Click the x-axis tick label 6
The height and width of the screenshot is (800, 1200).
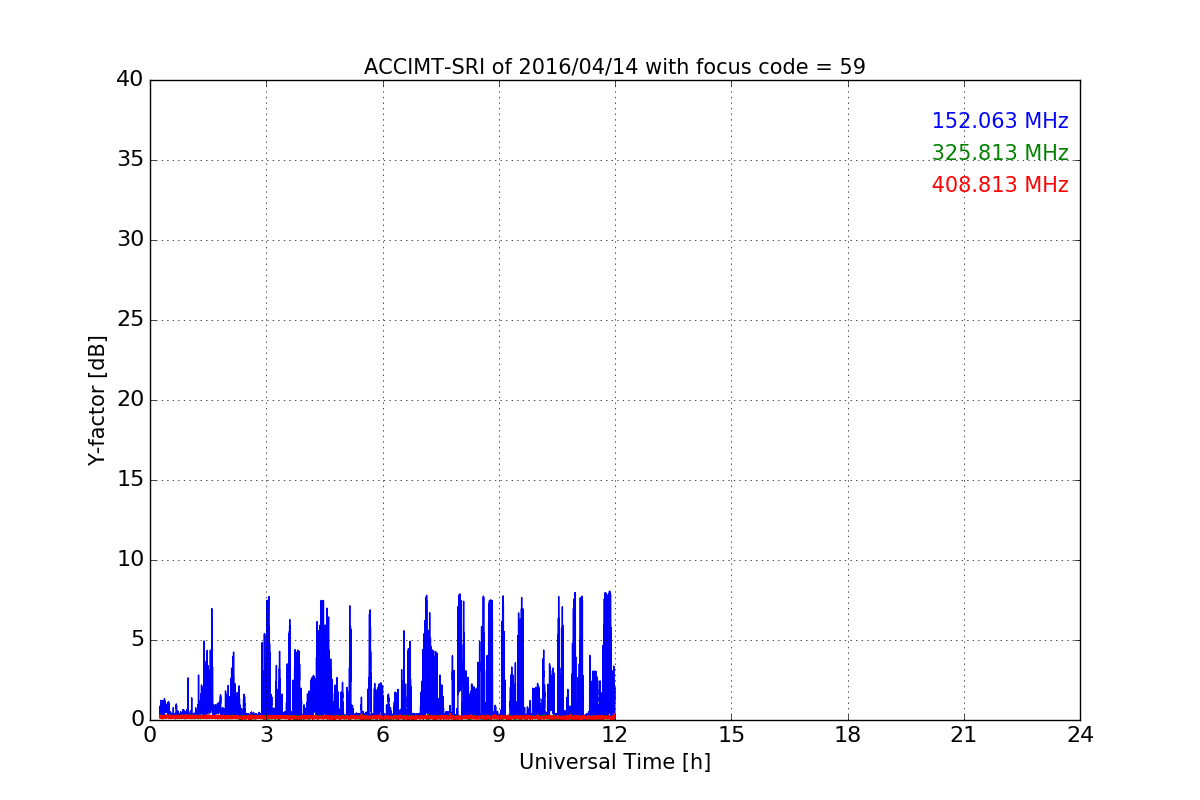coord(382,735)
